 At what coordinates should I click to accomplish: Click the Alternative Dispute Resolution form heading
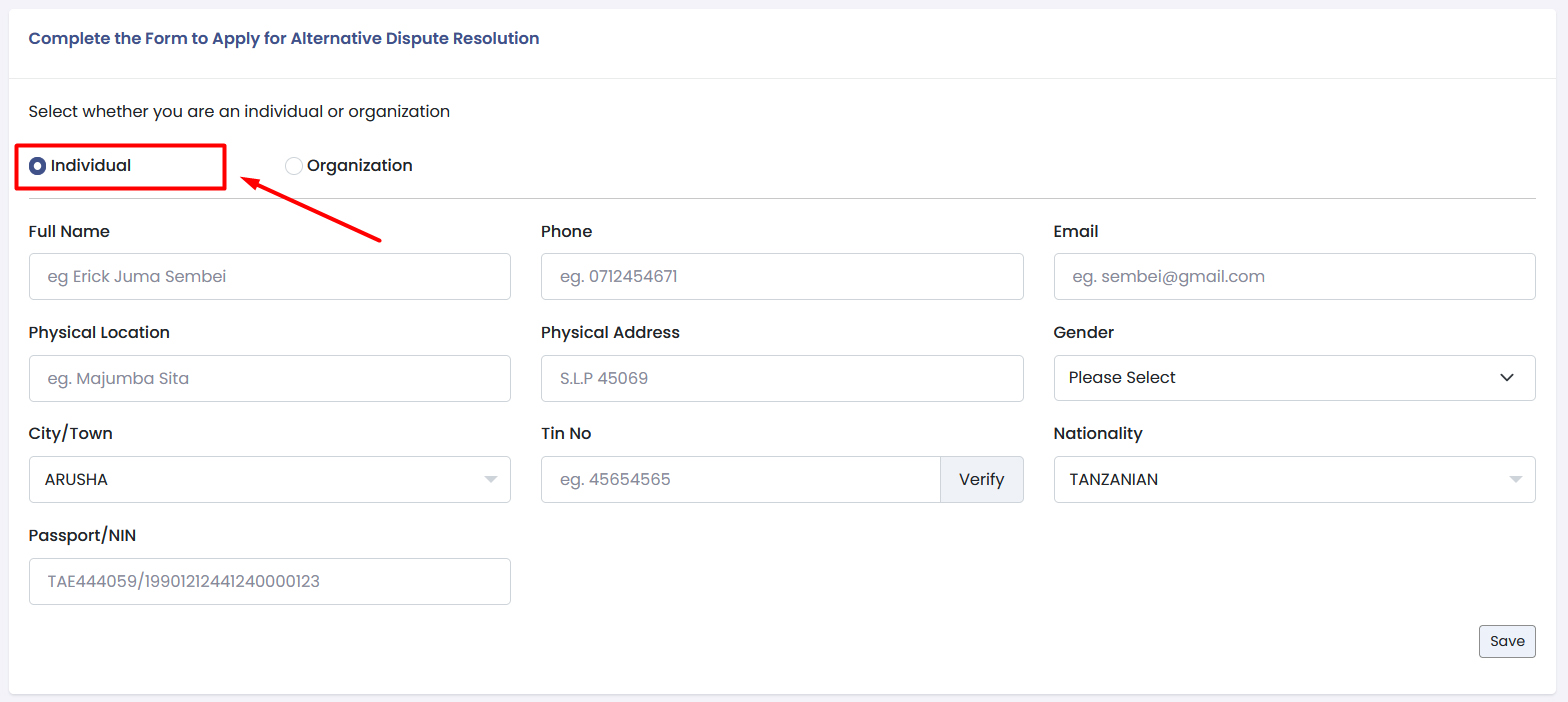point(284,39)
